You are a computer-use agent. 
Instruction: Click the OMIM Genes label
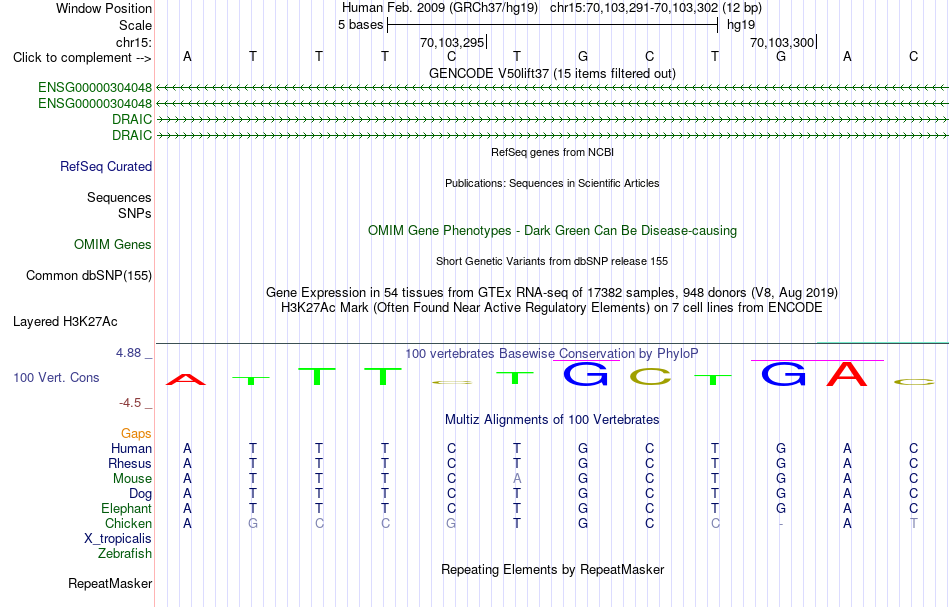[112, 244]
